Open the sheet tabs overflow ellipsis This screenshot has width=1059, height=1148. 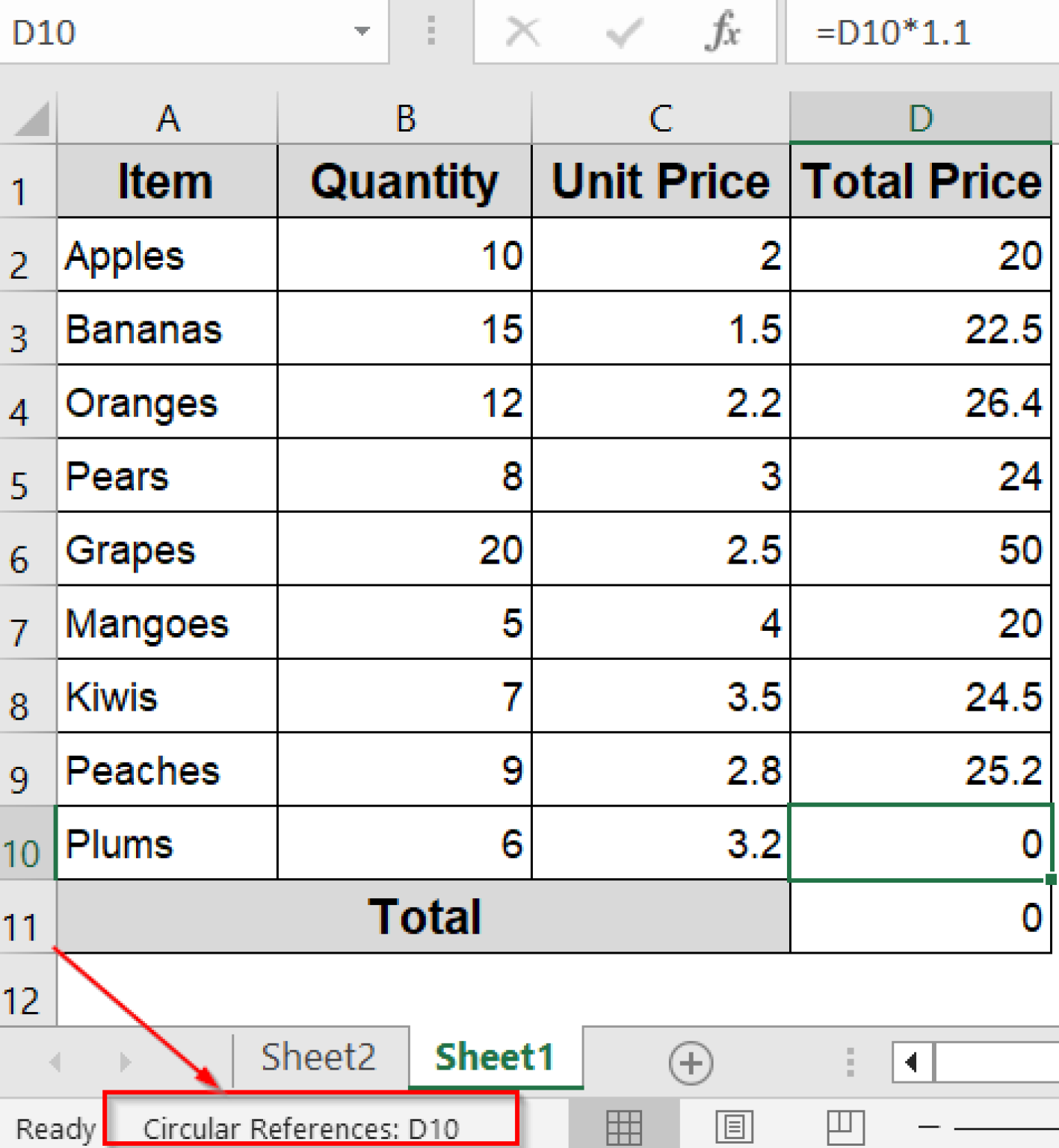pyautogui.click(x=850, y=1061)
